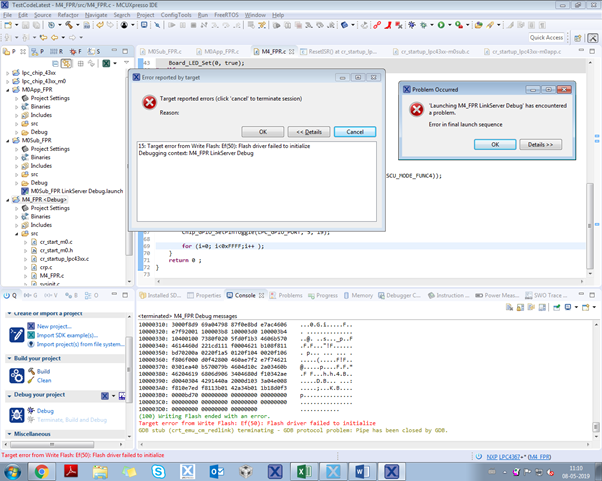Select M4_FPR.c in the project tree
The height and width of the screenshot is (481, 602).
[x=48, y=276]
